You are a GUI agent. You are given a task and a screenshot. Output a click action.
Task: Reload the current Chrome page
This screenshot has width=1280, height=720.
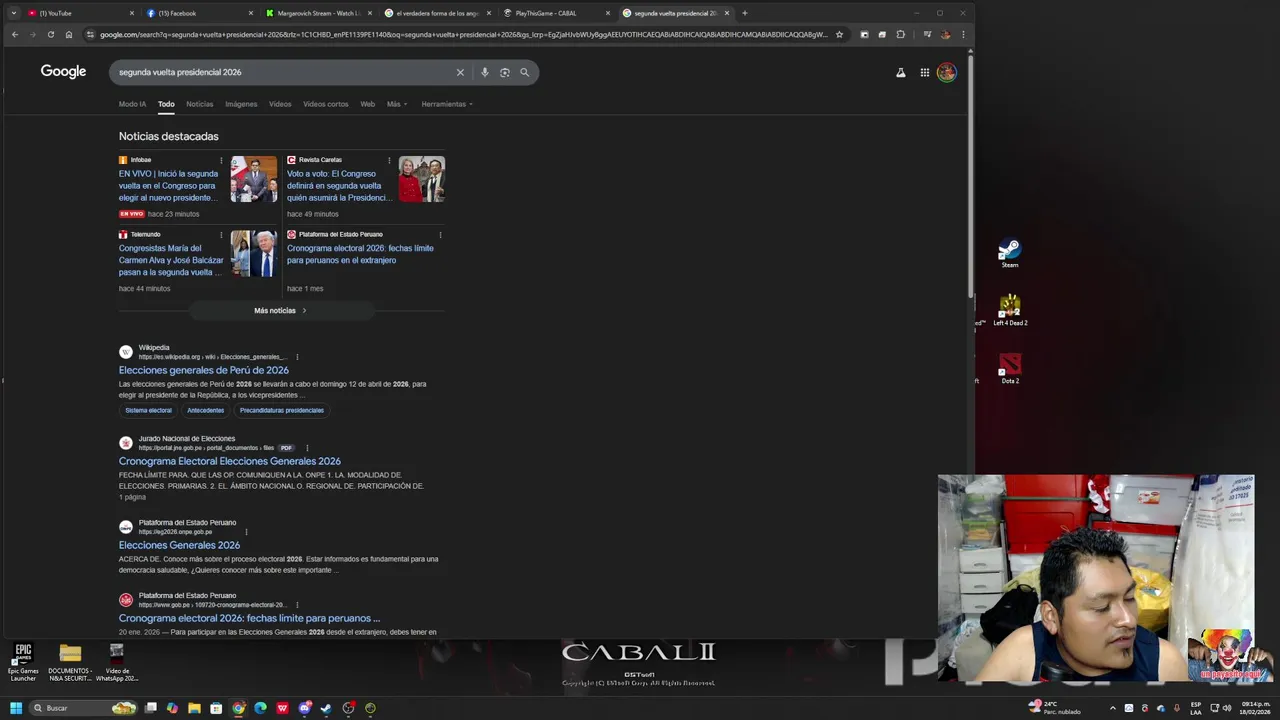point(50,34)
